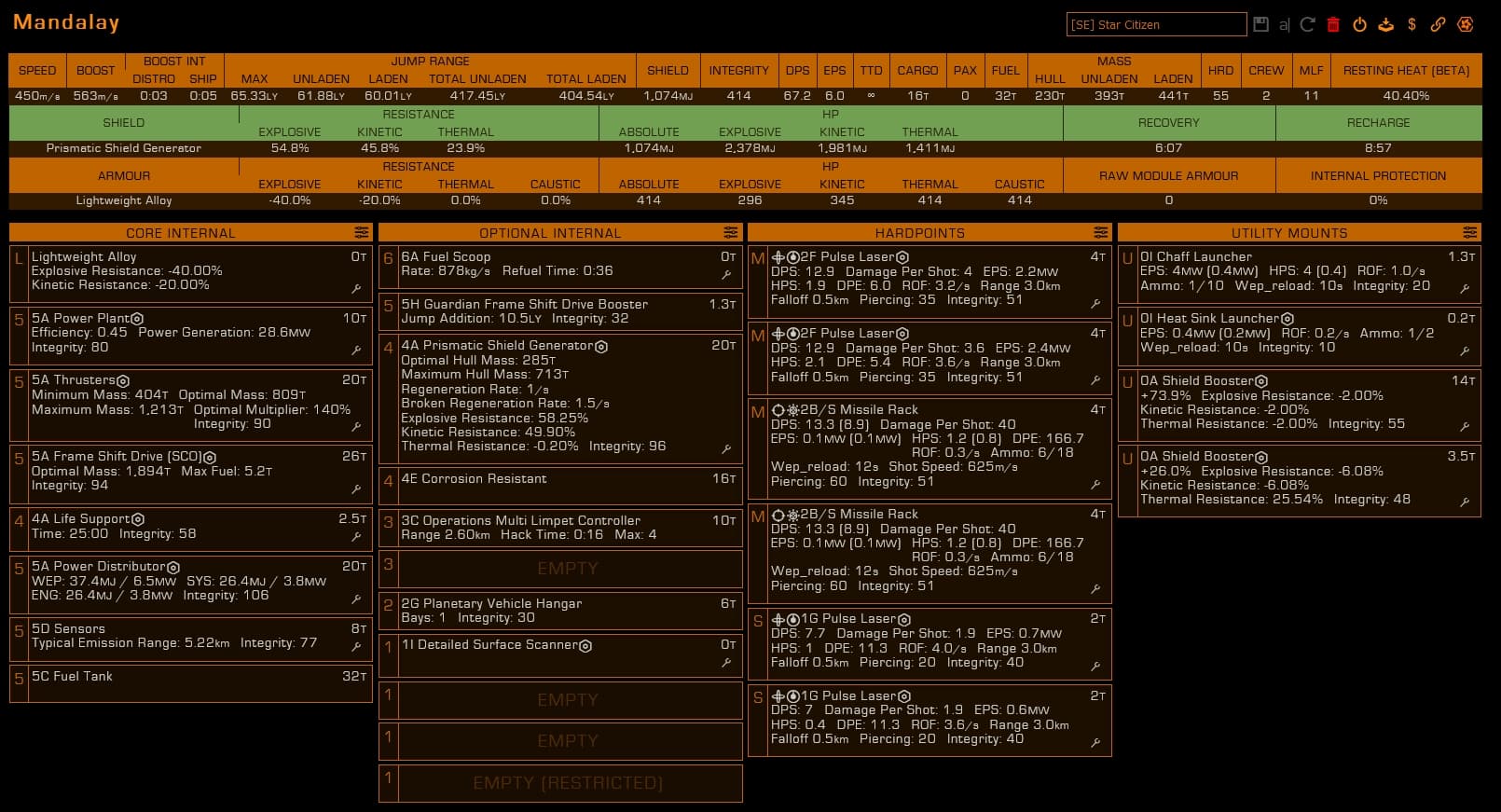Select the size 3 EMPTY optional slot

point(568,569)
